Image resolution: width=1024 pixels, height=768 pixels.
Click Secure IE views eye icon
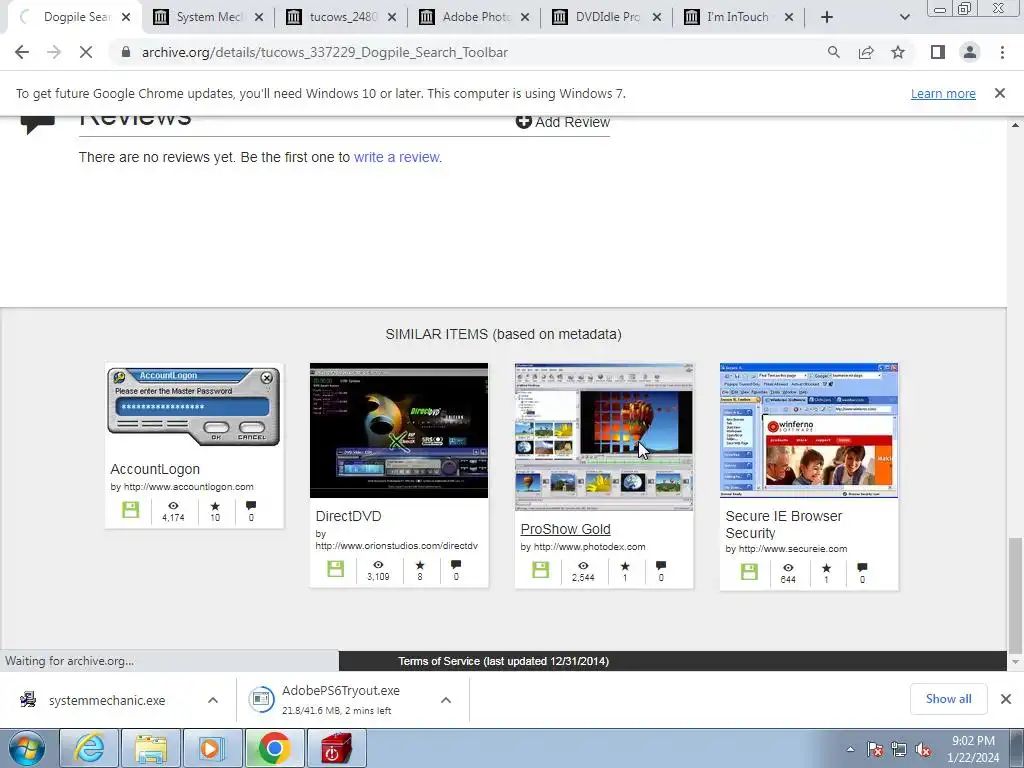pos(788,567)
